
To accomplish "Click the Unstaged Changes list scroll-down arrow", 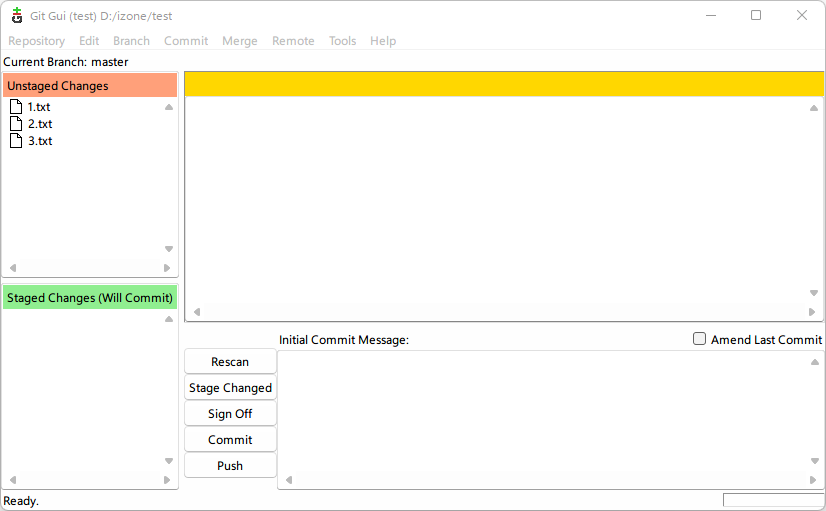I will (169, 249).
